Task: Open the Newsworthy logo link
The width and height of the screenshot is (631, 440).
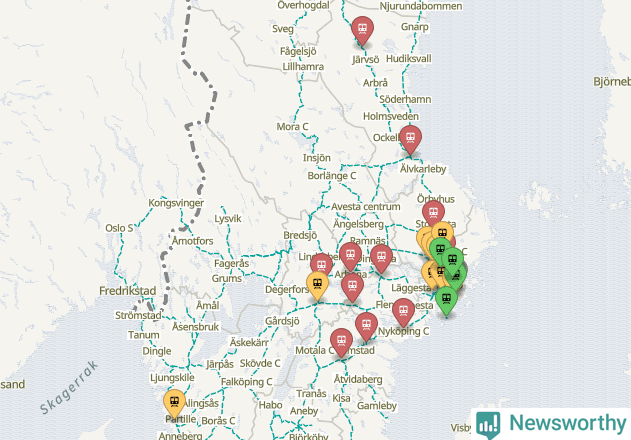Action: [x=551, y=423]
